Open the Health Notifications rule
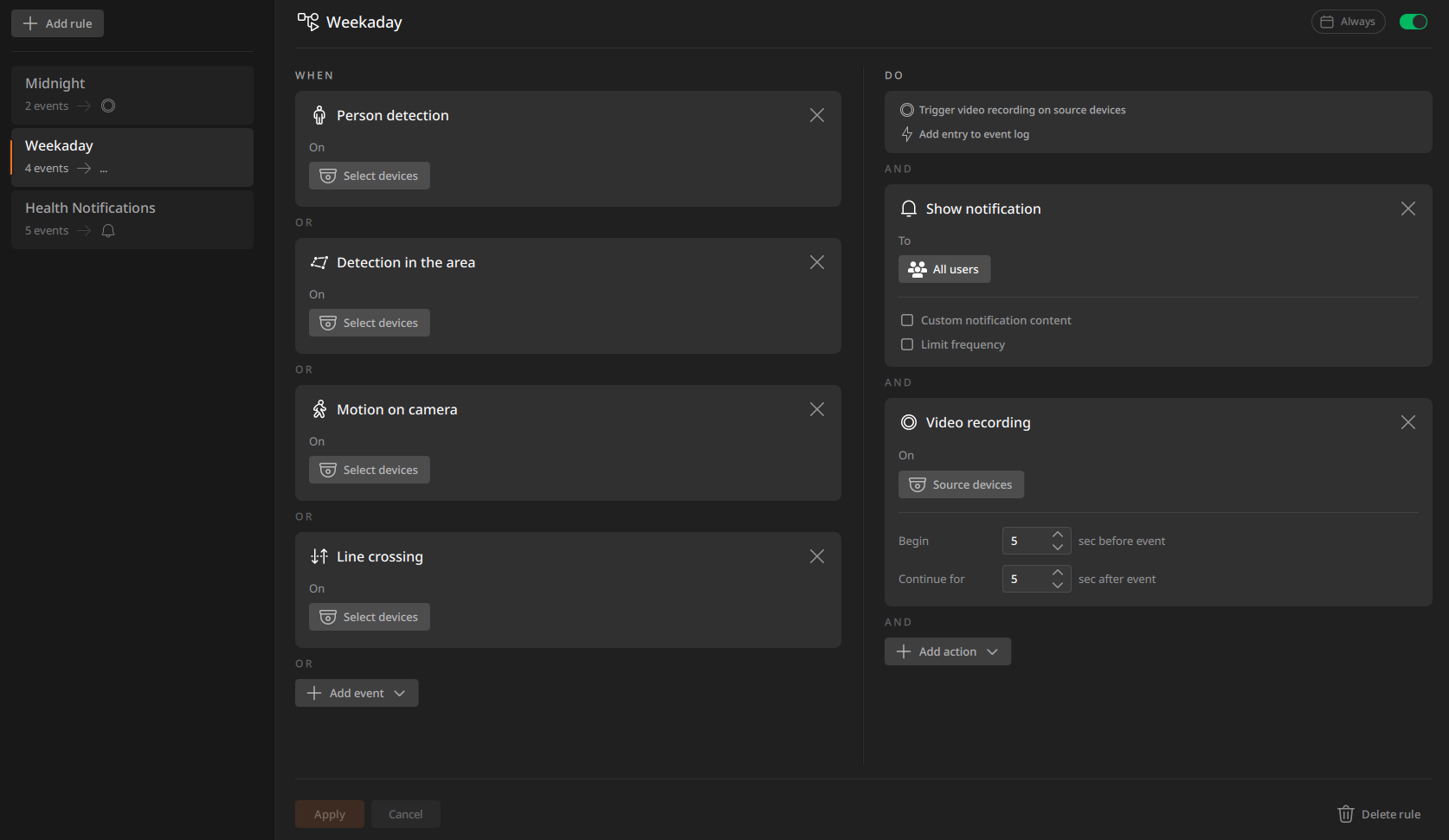This screenshot has width=1449, height=840. pos(132,220)
